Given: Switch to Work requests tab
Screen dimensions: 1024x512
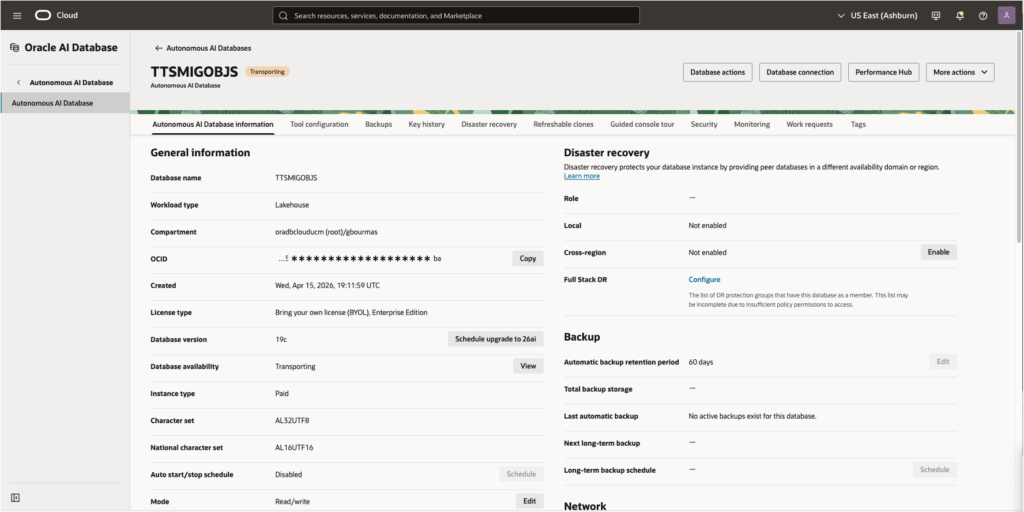Looking at the screenshot, I should [x=810, y=124].
